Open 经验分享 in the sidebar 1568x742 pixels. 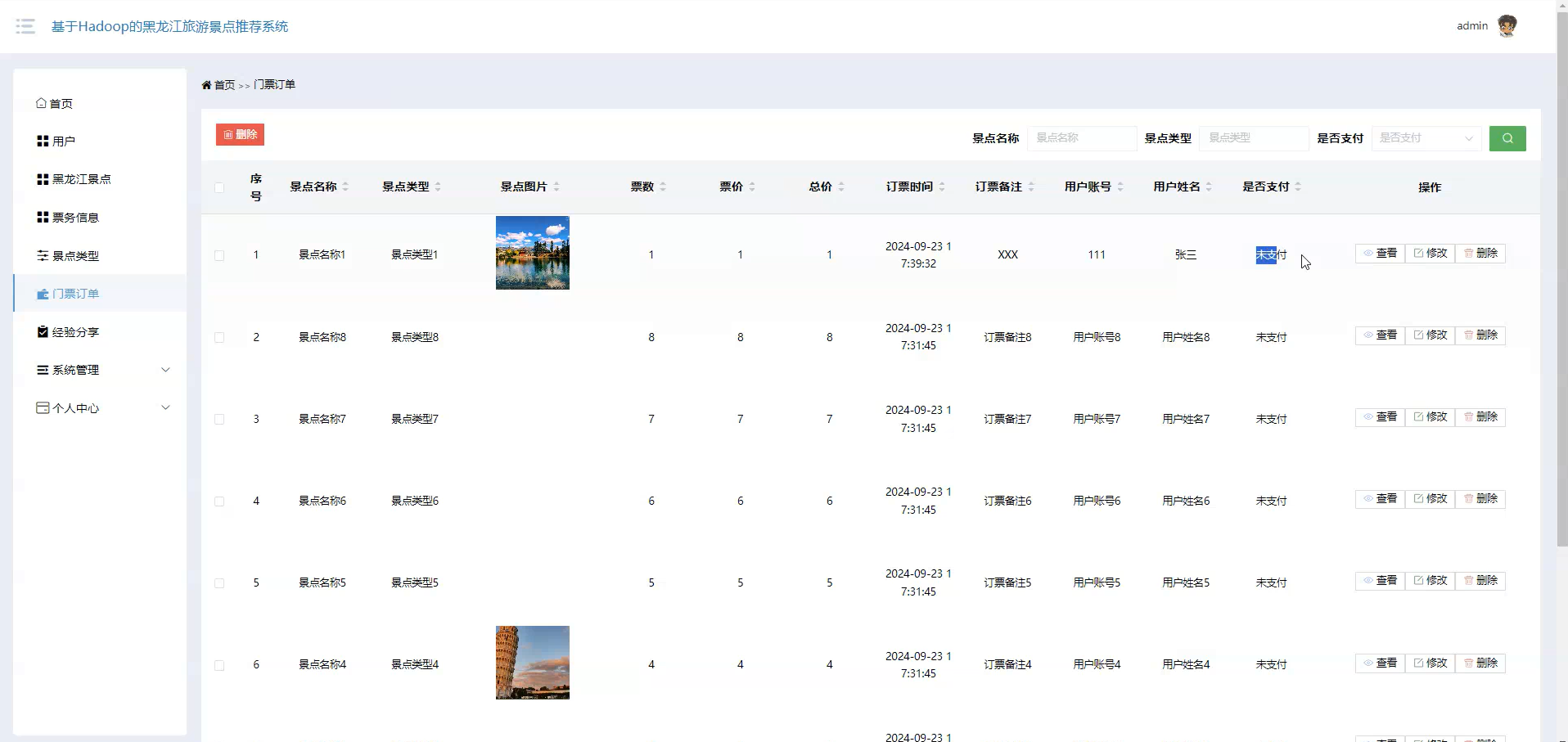pos(100,332)
